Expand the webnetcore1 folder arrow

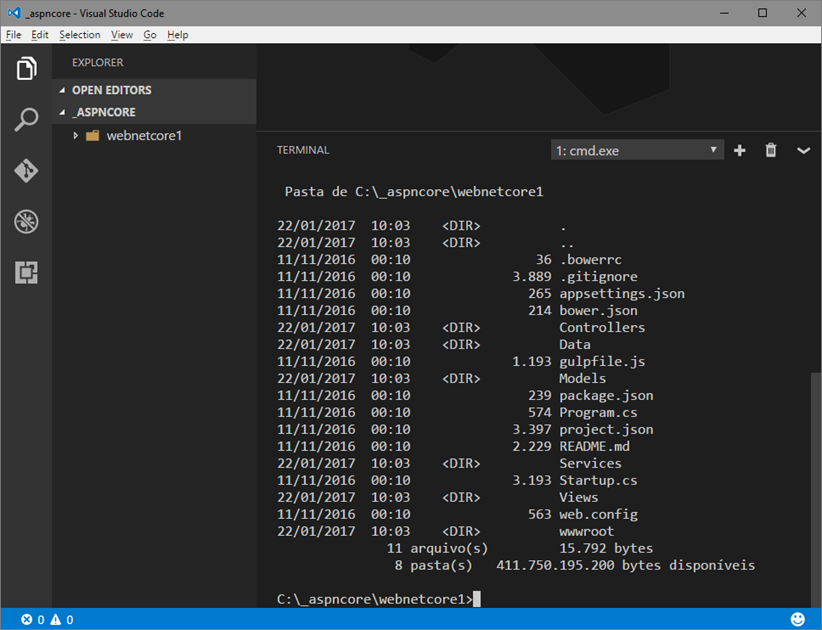[x=75, y=136]
